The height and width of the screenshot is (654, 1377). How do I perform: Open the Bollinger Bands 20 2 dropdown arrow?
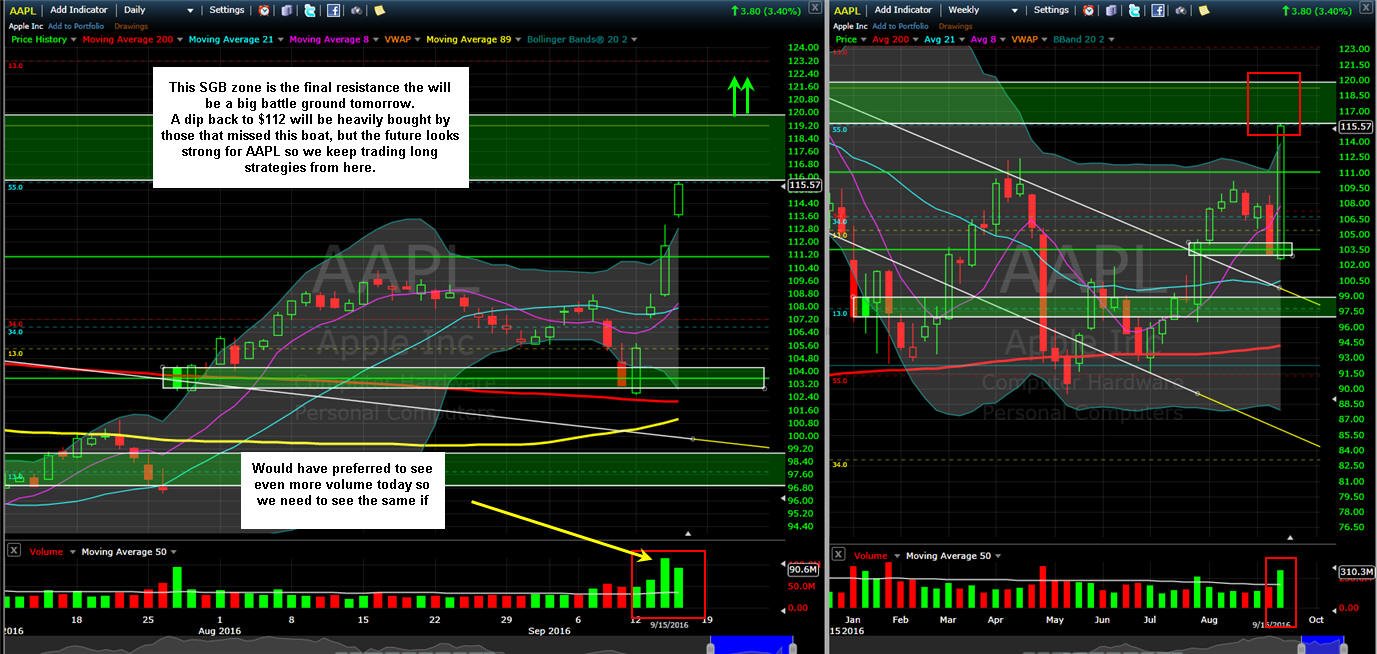634,40
